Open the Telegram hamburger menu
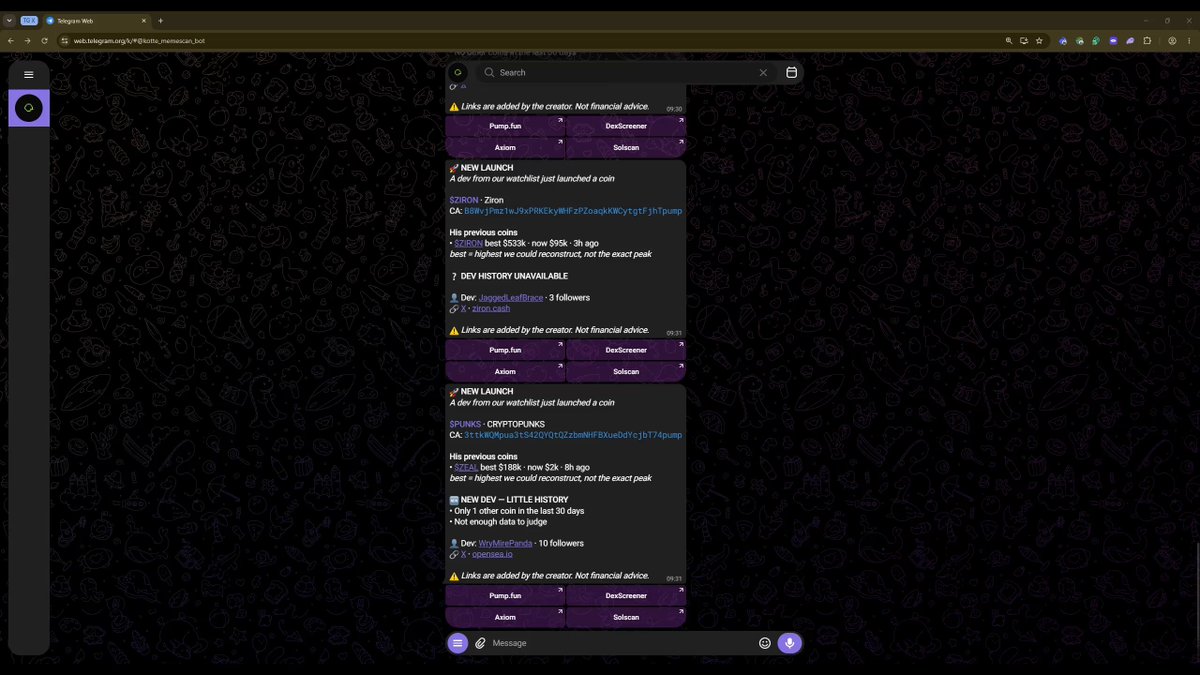This screenshot has height=675, width=1200. [x=28, y=74]
